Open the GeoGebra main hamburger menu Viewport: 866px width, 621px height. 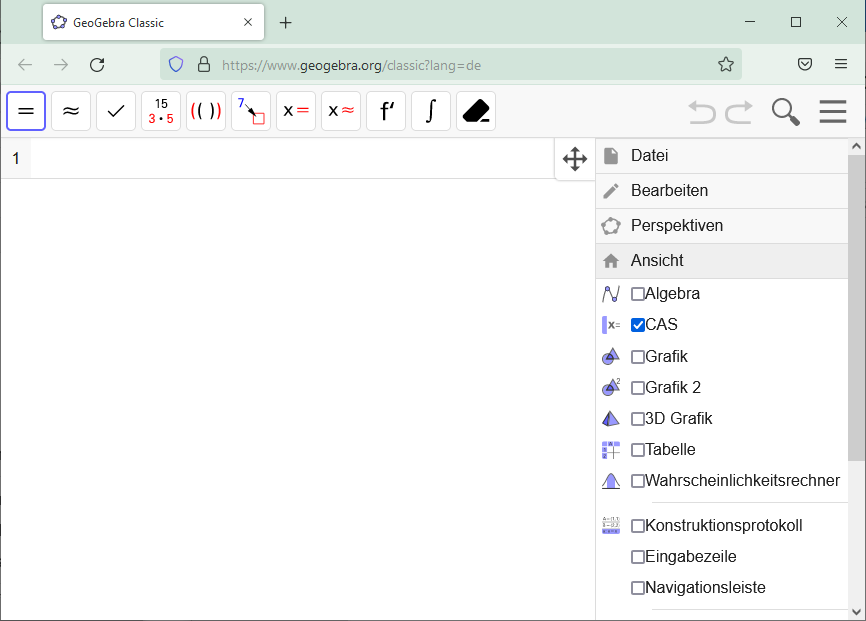tap(832, 111)
